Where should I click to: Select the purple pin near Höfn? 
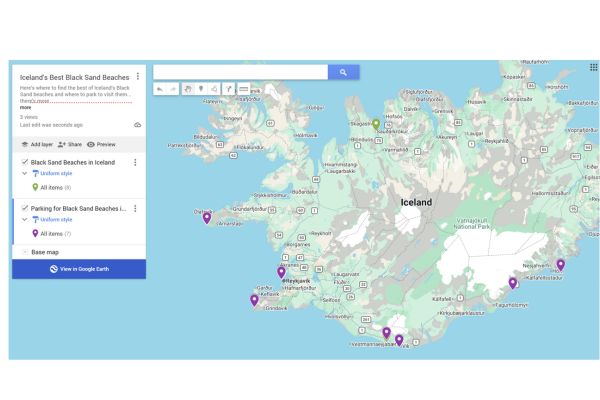(561, 264)
